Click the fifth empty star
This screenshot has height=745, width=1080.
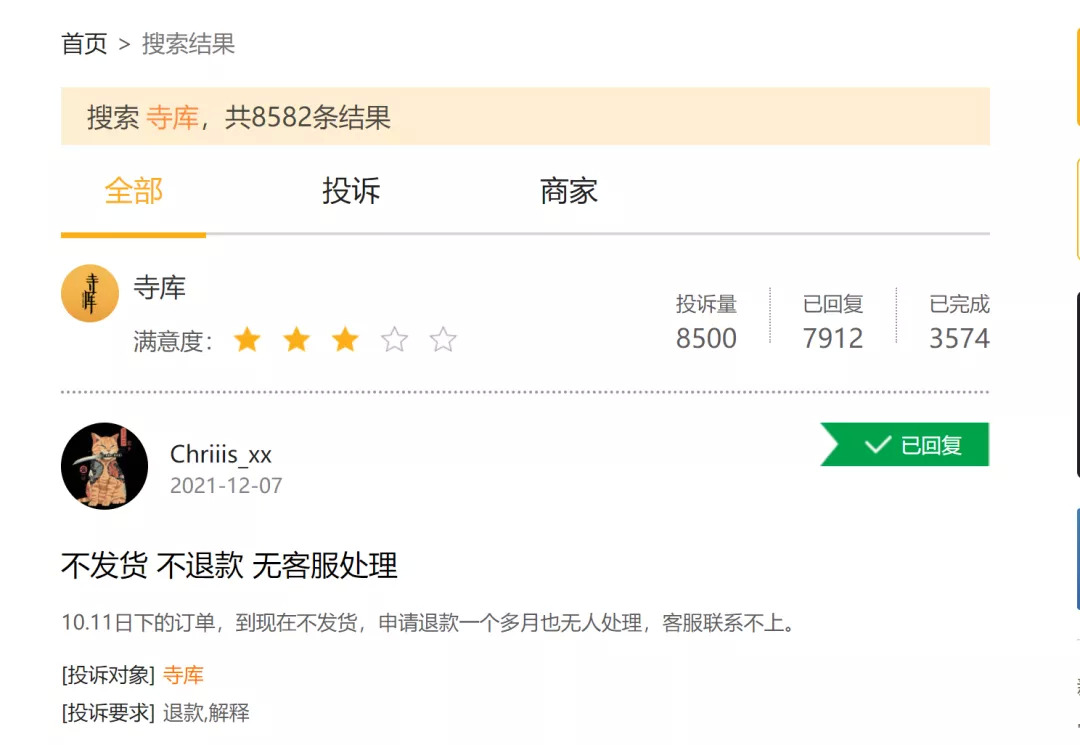[x=443, y=340]
